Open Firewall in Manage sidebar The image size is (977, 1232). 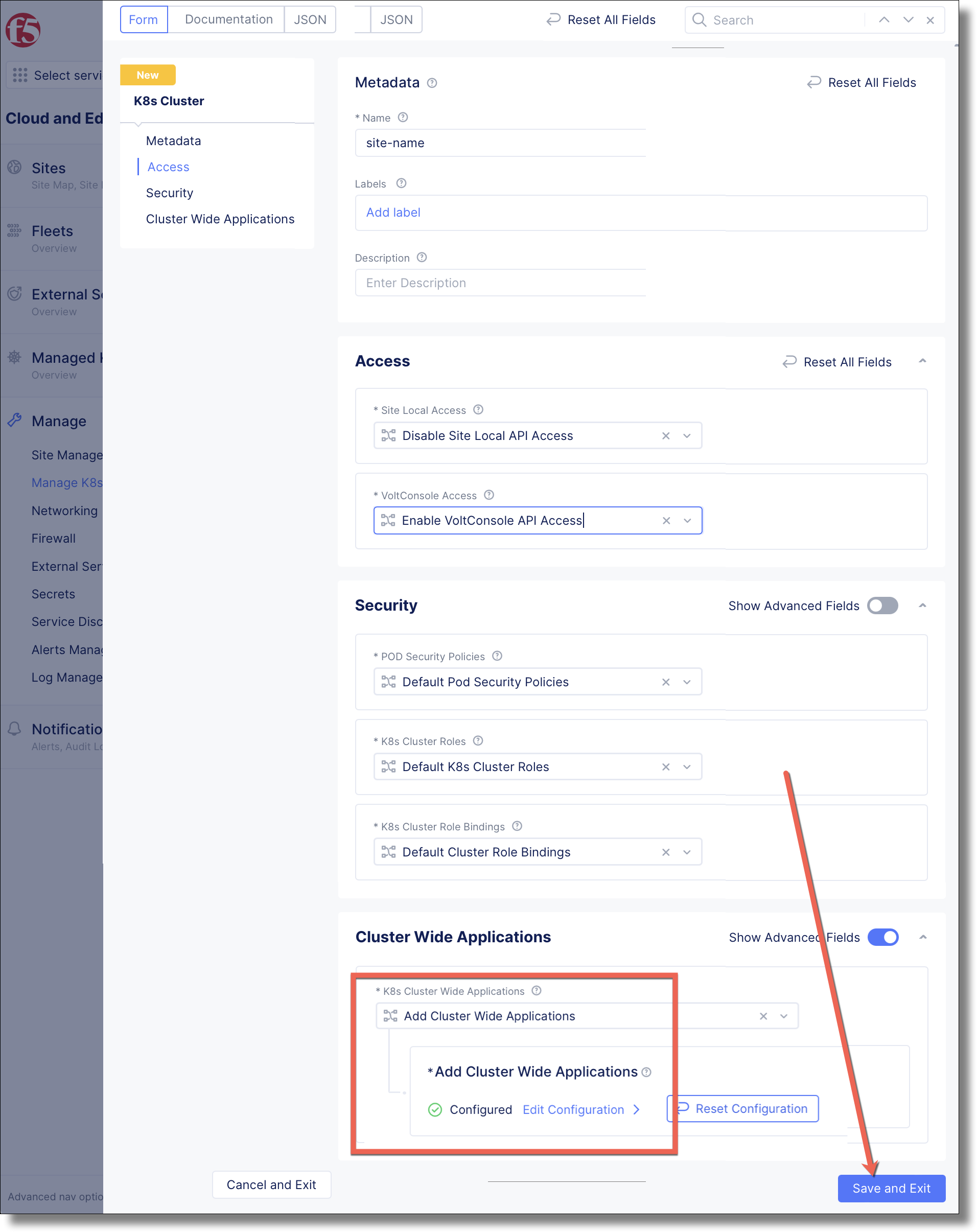[x=53, y=538]
